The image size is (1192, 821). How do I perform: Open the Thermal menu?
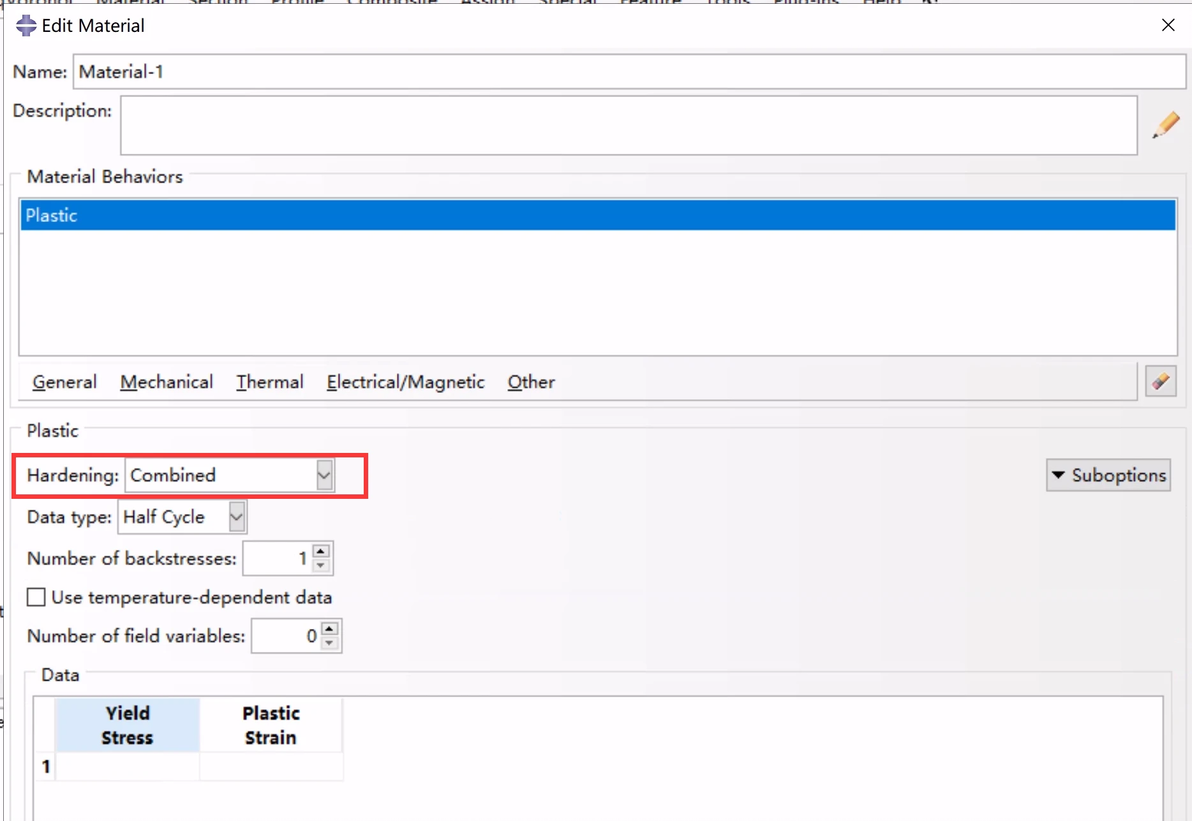270,382
